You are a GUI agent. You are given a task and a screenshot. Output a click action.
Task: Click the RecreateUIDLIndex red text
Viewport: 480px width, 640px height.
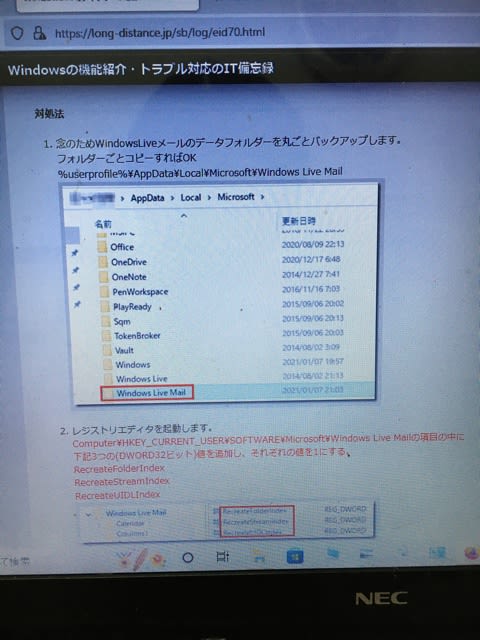coord(118,495)
